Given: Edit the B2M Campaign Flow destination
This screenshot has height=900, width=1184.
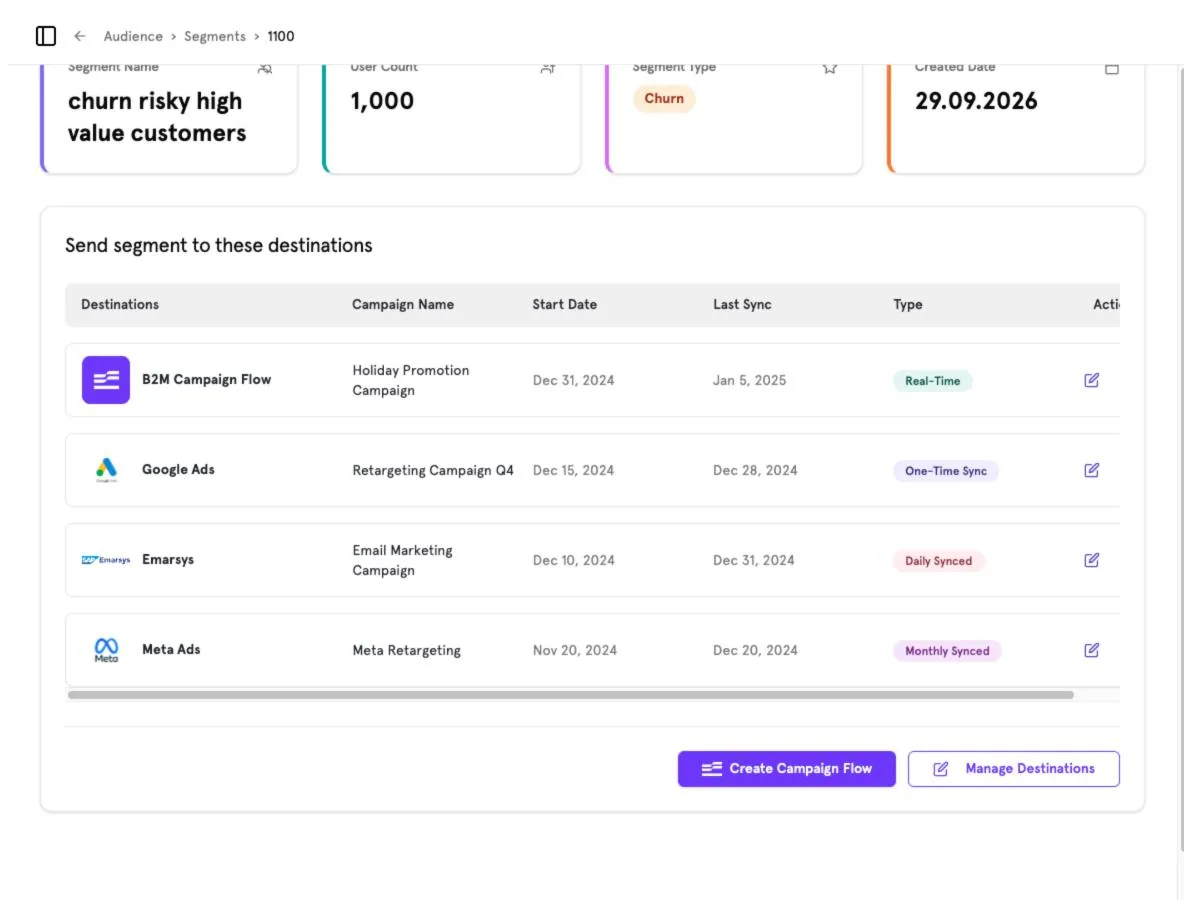Looking at the screenshot, I should (x=1092, y=380).
